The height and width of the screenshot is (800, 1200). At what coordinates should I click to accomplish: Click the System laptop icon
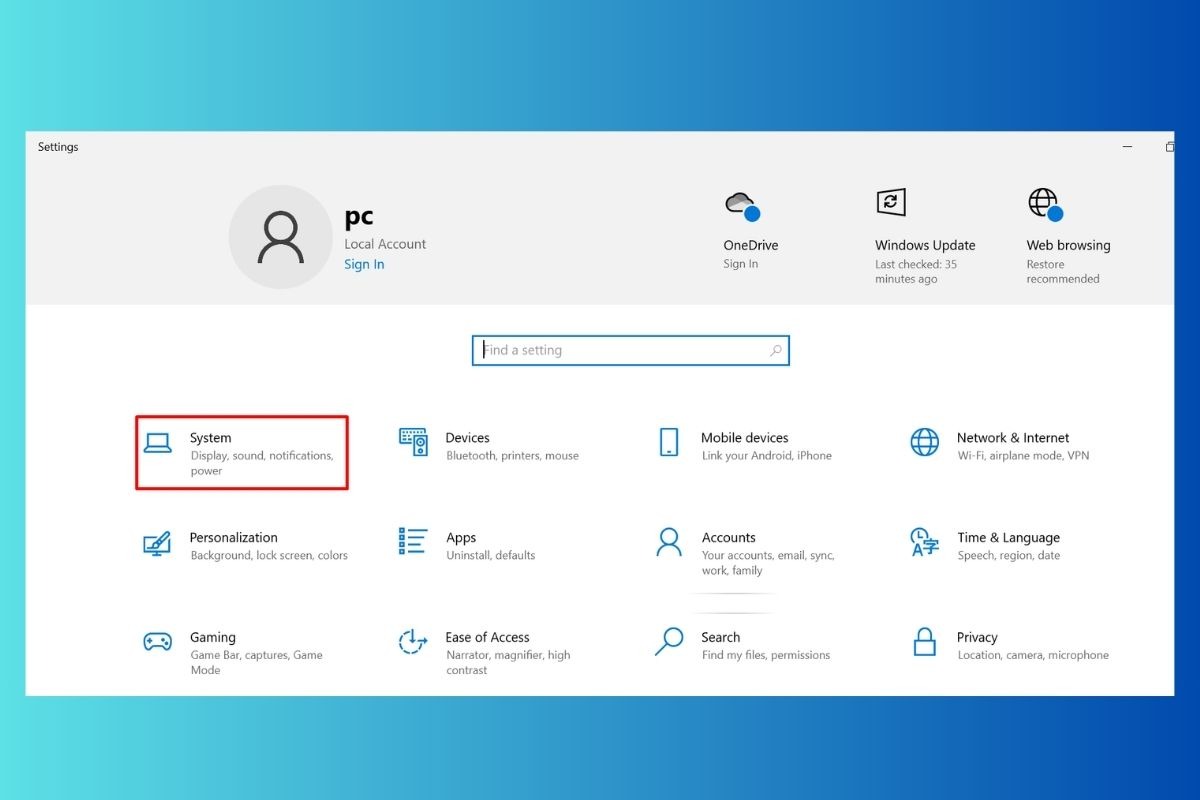click(158, 443)
